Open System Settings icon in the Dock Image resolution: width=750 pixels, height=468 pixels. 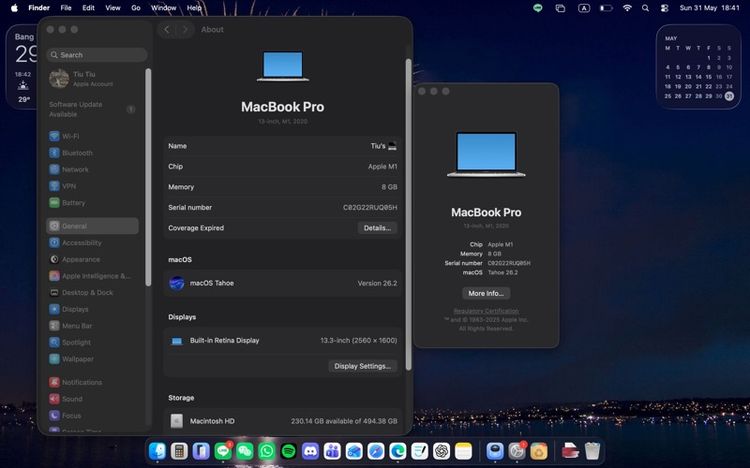(x=517, y=451)
